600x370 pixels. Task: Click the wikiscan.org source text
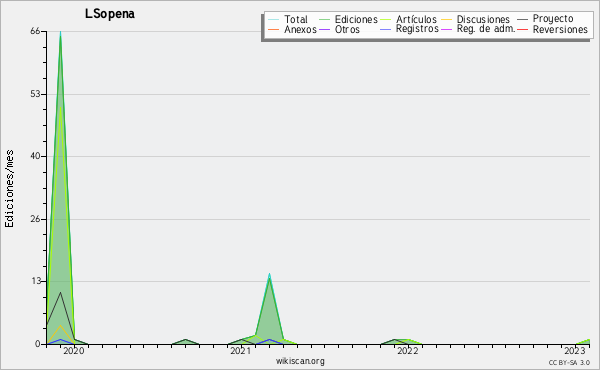tap(300, 361)
